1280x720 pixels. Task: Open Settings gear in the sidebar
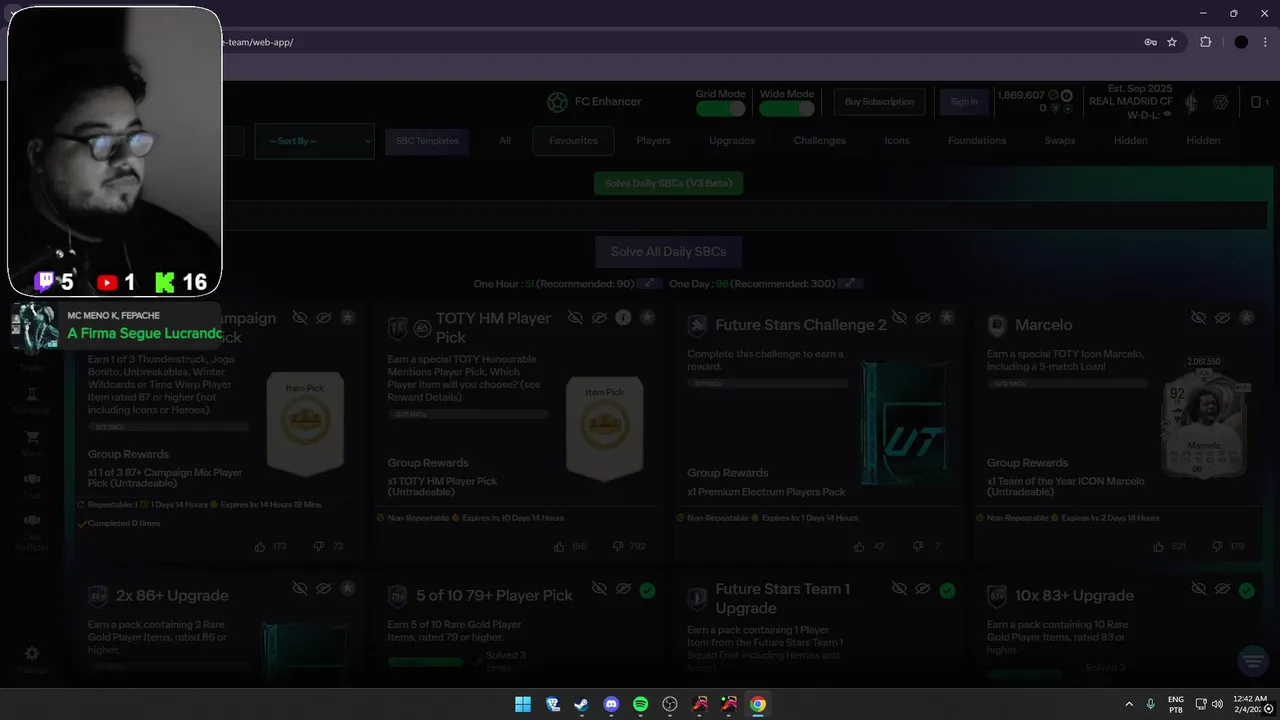click(32, 659)
